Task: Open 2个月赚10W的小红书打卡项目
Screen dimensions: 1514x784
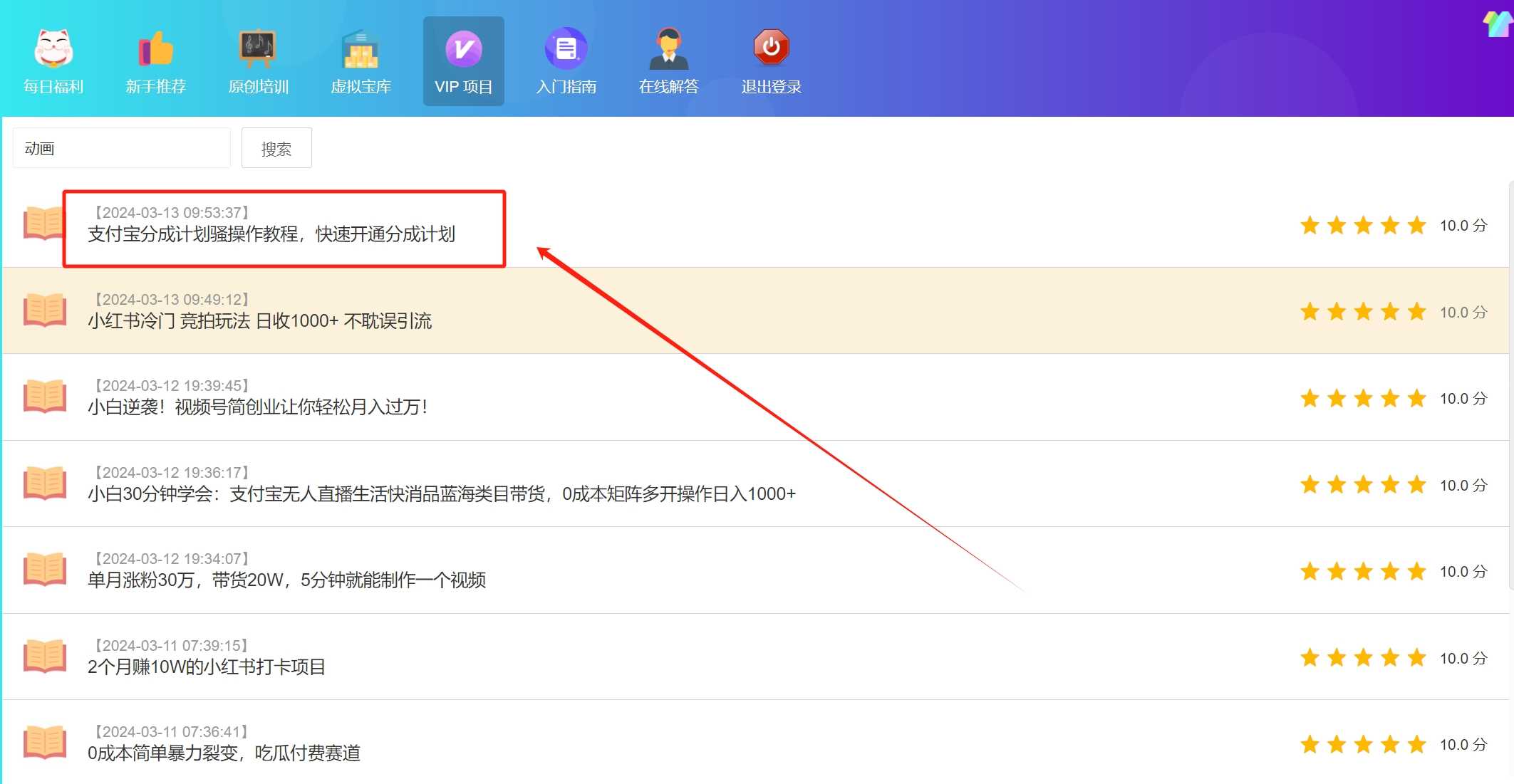Action: pyautogui.click(x=207, y=667)
